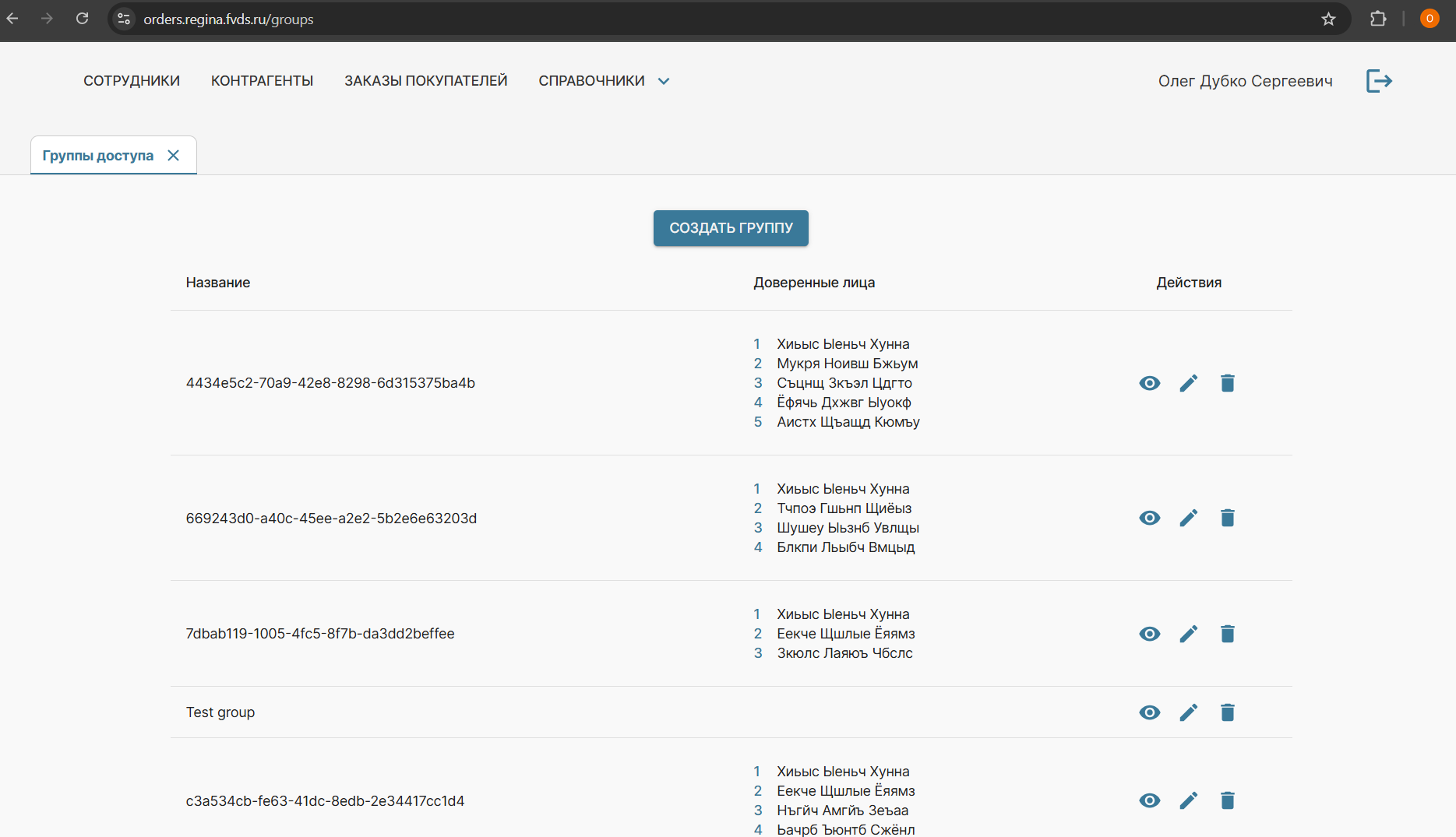The height and width of the screenshot is (837, 1456).
Task: Click the logout icon next to the username
Action: [1379, 81]
